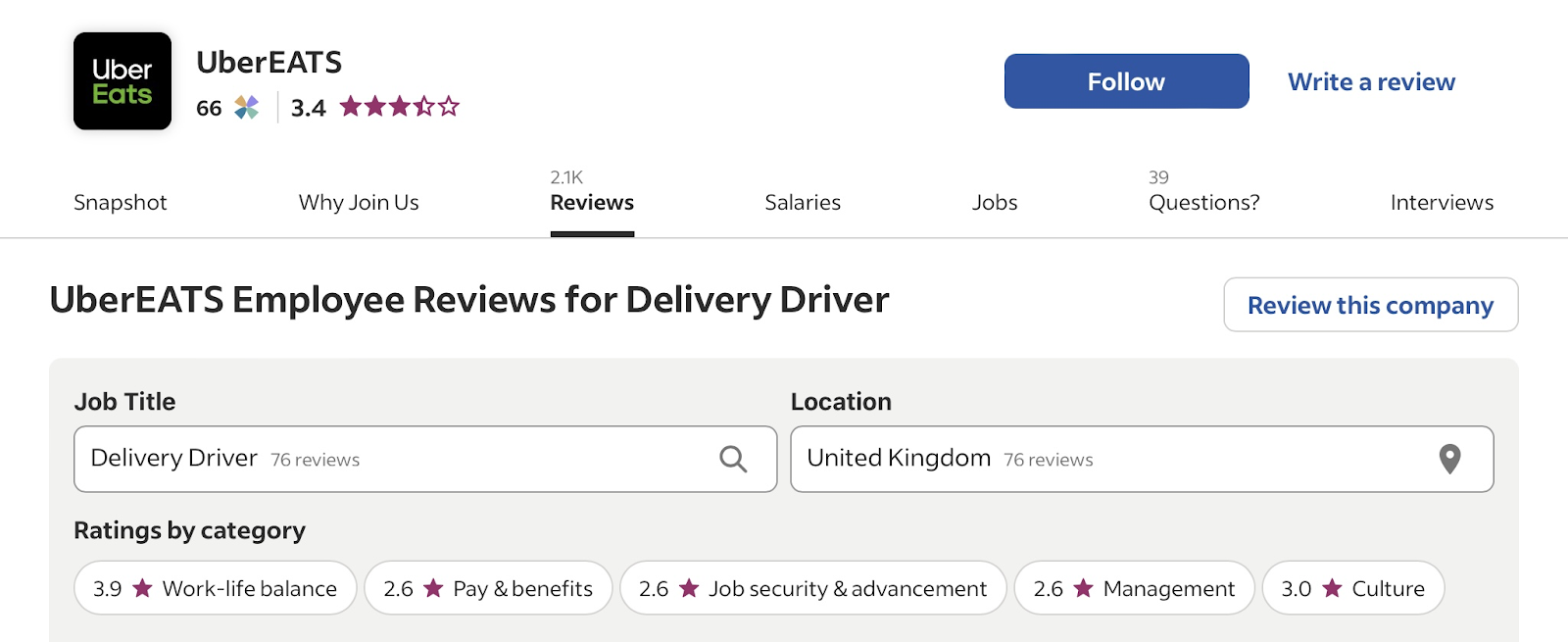Click the 3.4 overall rating number
The width and height of the screenshot is (1568, 642).
click(308, 108)
